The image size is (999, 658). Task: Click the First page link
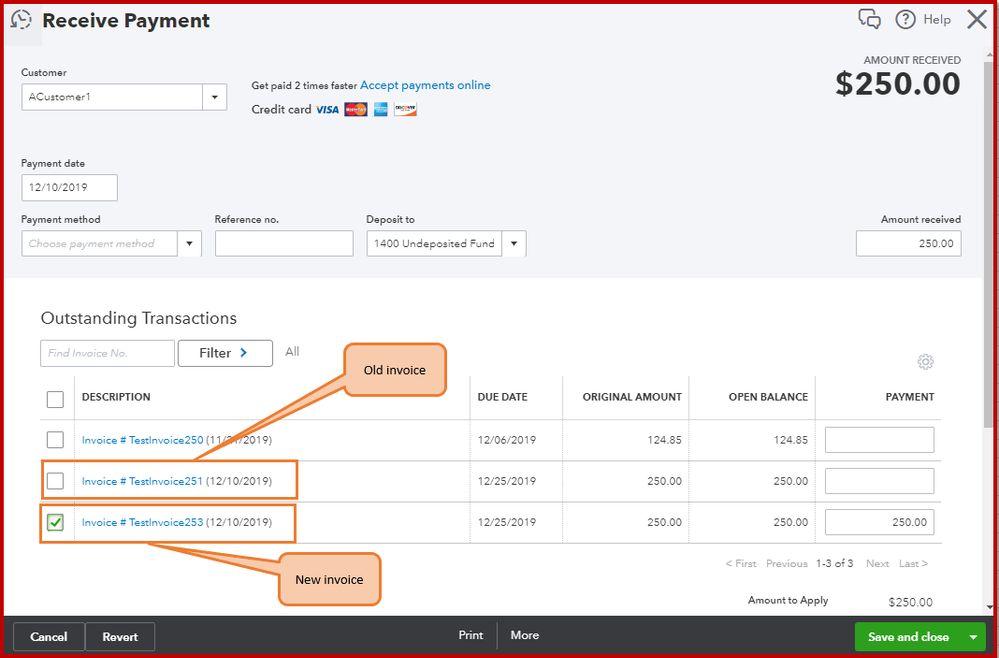coord(740,563)
